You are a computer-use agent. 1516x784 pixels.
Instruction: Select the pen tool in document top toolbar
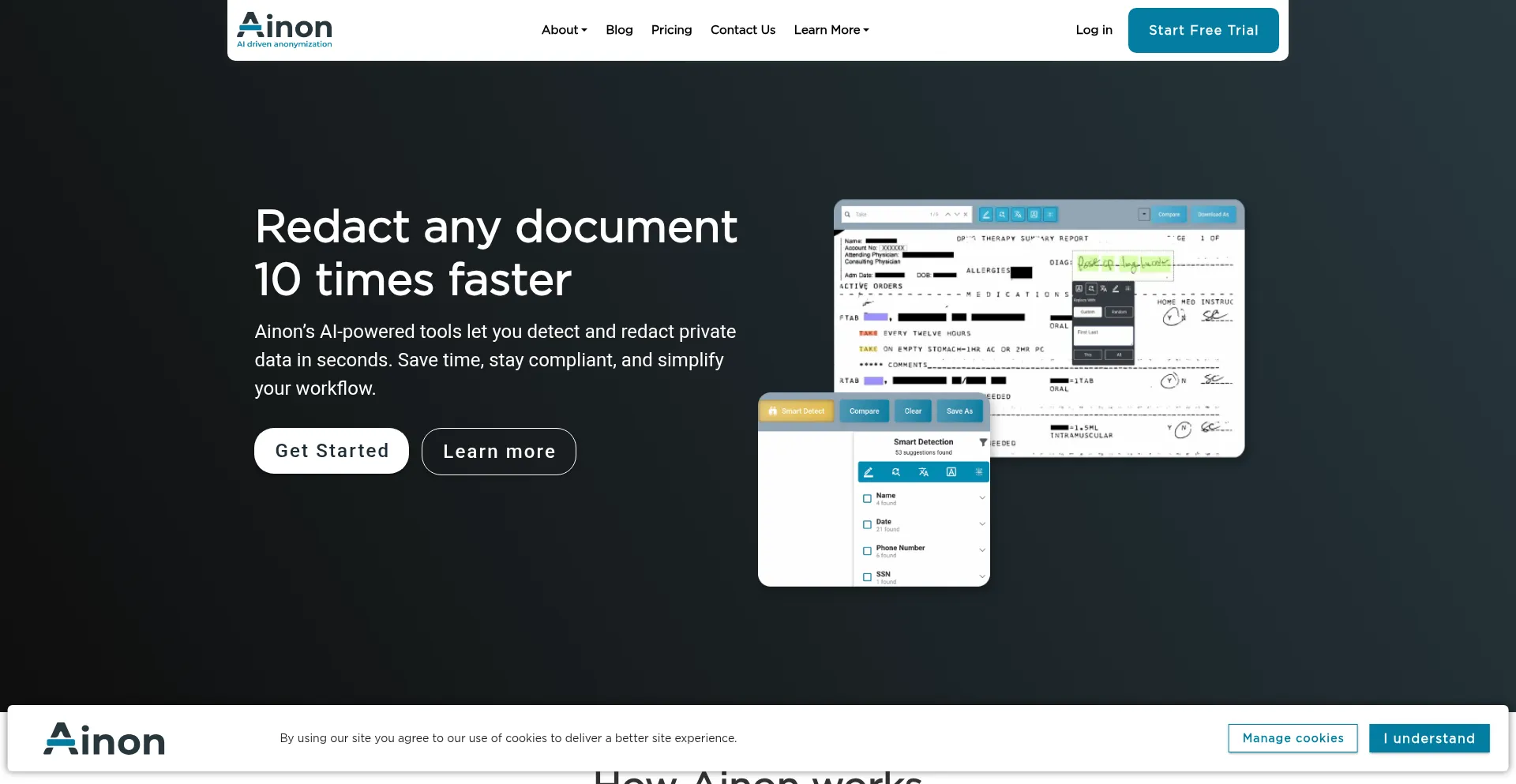(986, 214)
